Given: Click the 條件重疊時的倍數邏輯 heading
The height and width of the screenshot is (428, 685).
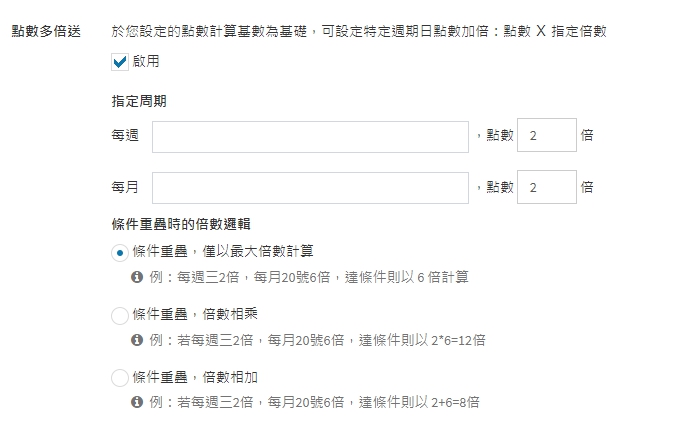Looking at the screenshot, I should pos(174,224).
